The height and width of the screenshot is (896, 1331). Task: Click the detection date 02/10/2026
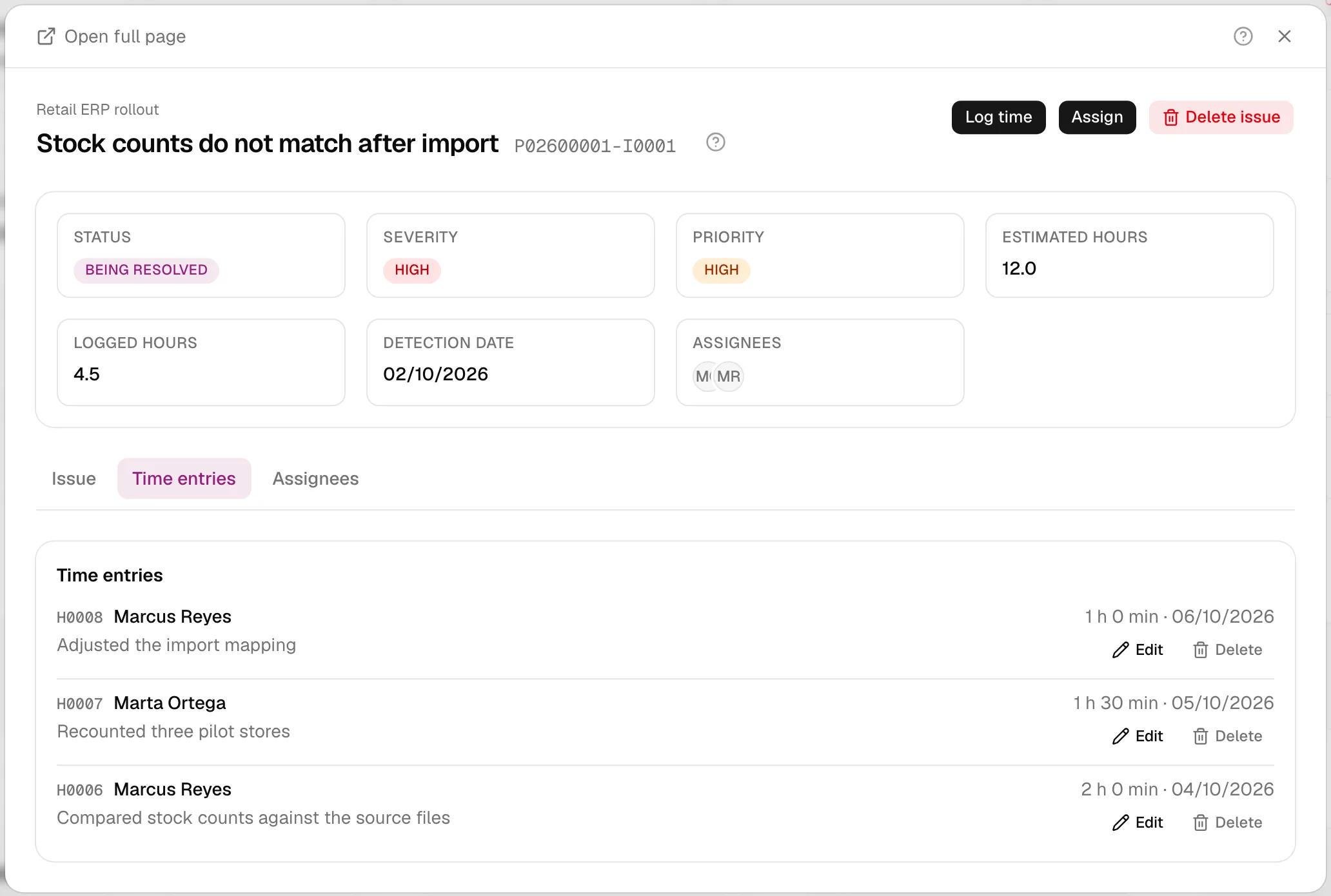coord(435,374)
